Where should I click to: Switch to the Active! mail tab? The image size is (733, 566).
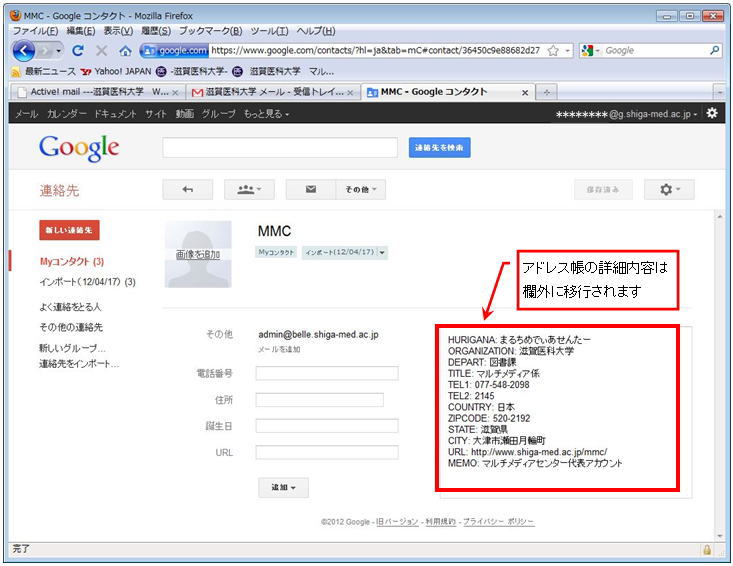(x=96, y=92)
